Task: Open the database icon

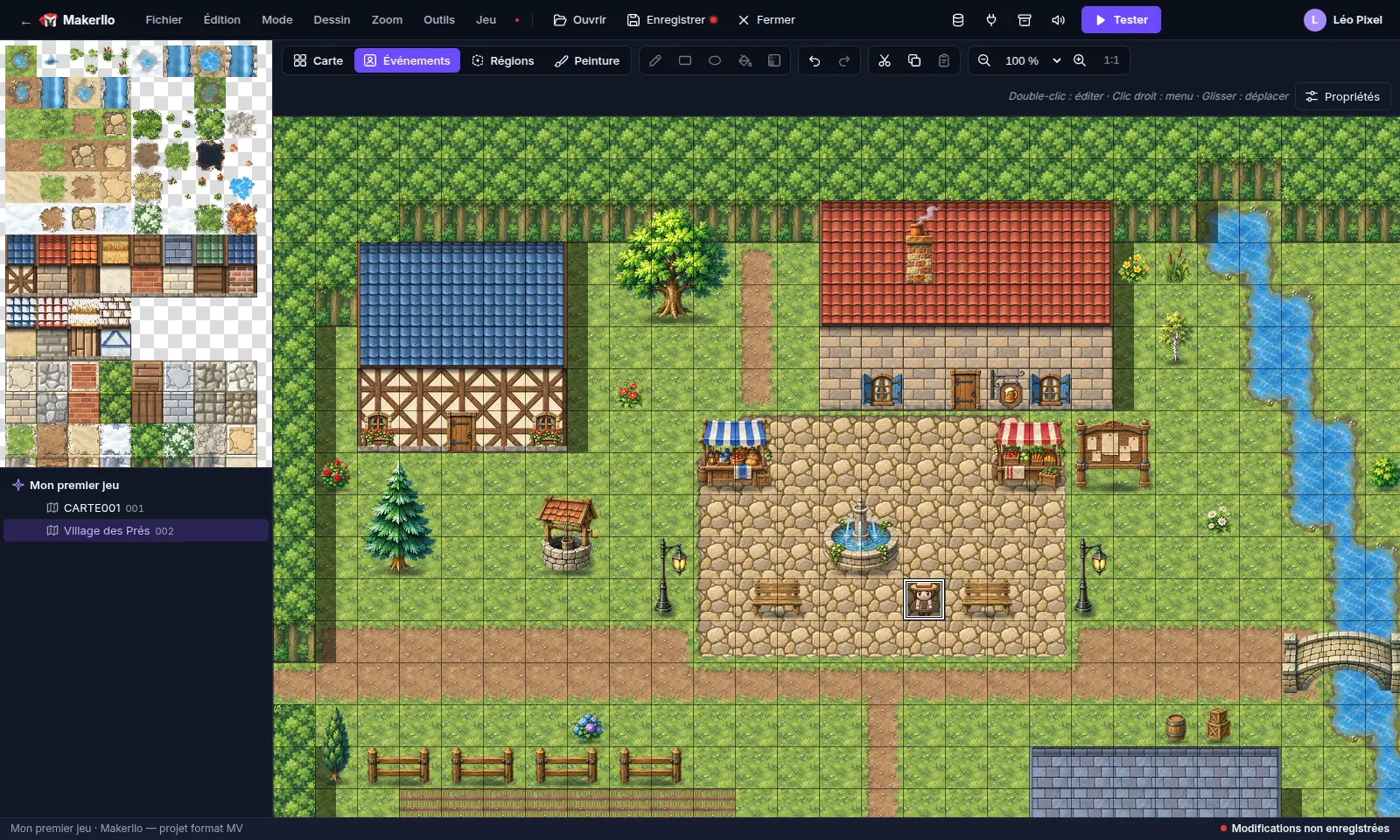Action: pos(958,19)
